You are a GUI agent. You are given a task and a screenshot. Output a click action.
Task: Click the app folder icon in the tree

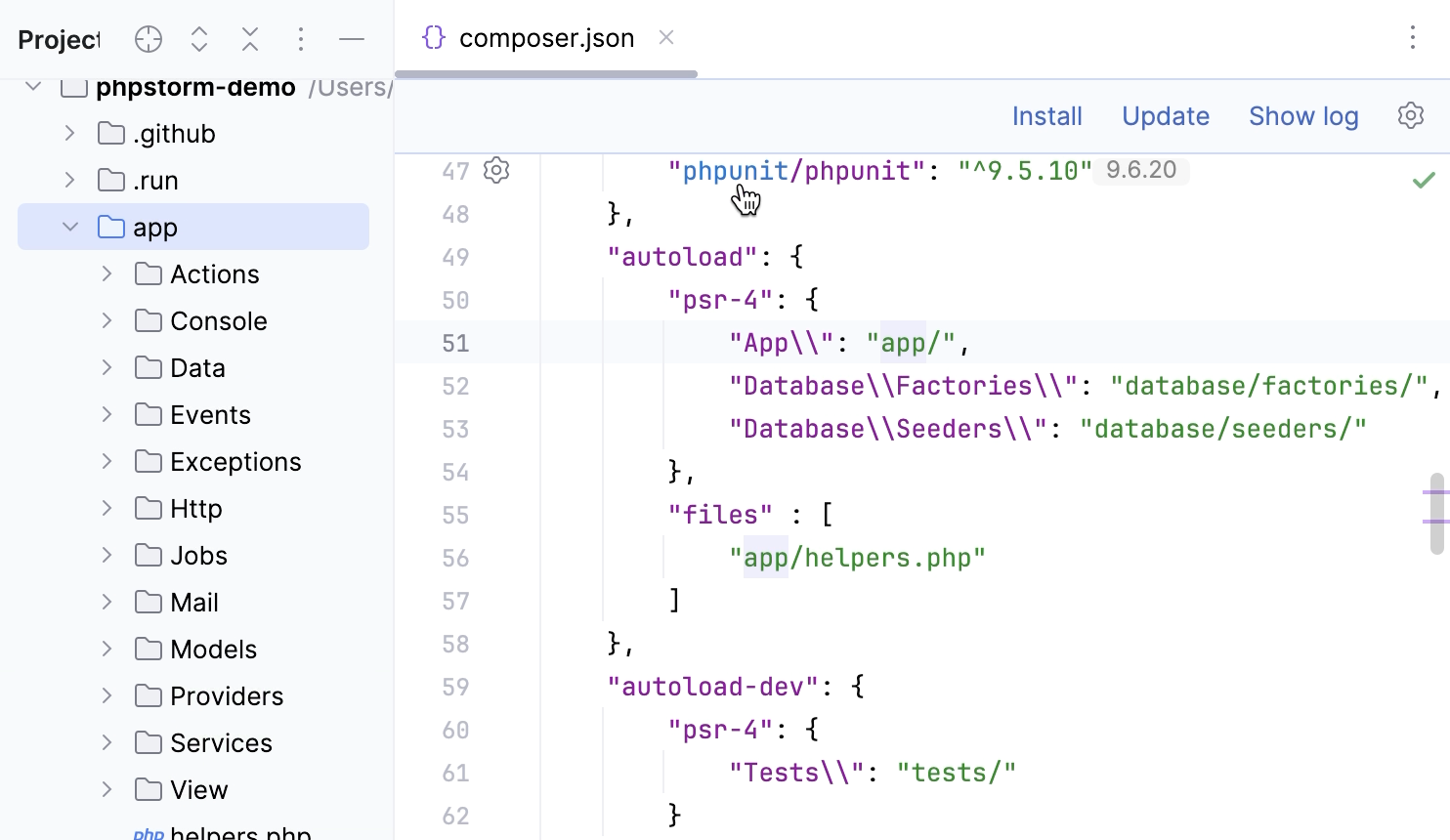pos(109,227)
